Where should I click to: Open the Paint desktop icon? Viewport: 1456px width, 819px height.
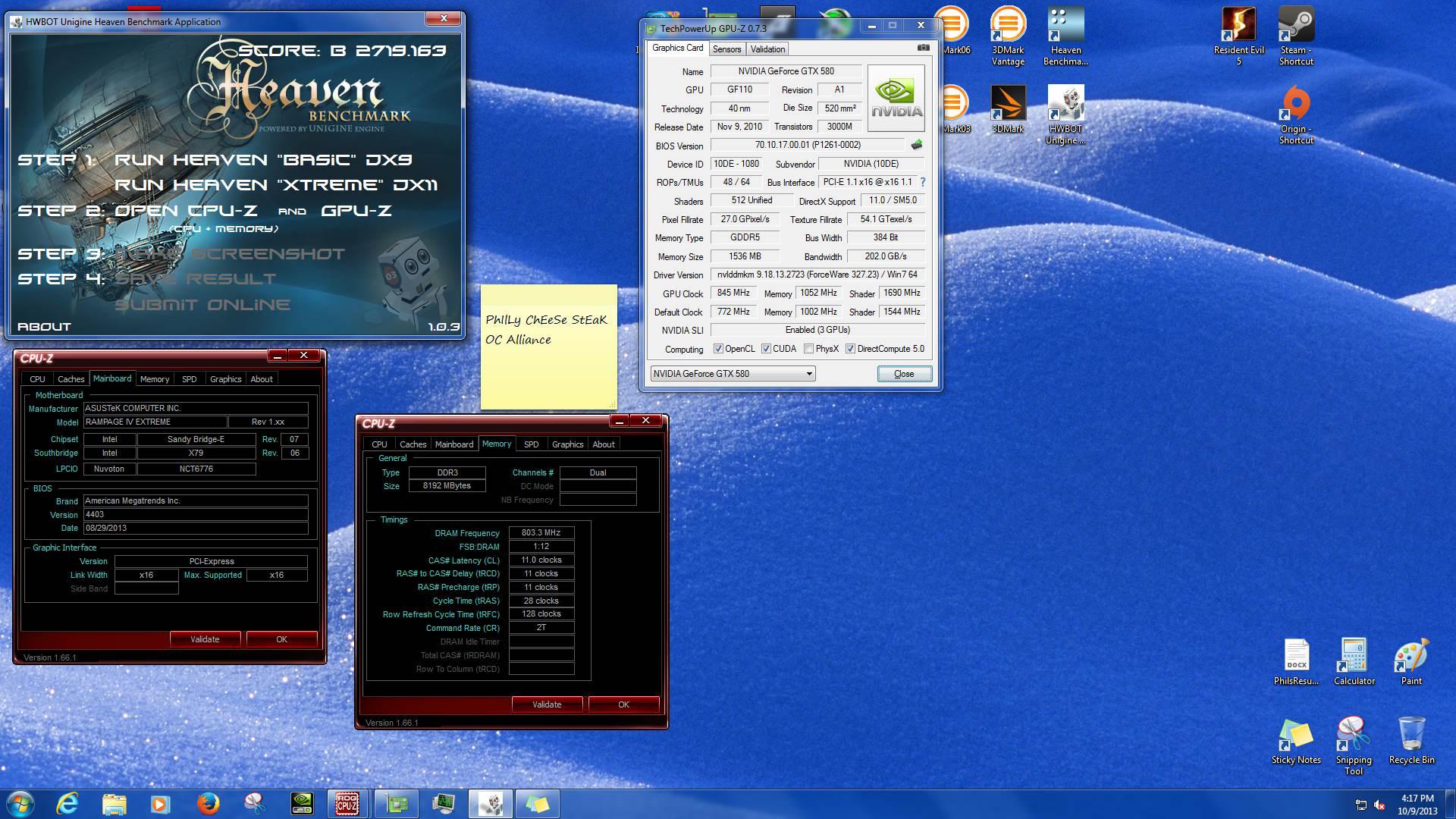coord(1411,662)
